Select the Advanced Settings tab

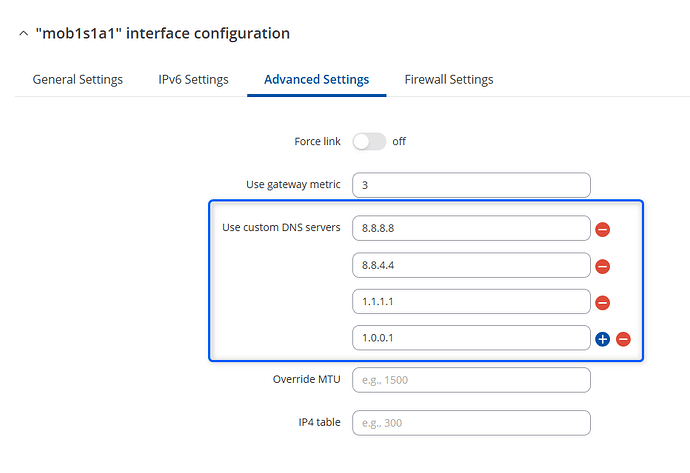(x=316, y=80)
